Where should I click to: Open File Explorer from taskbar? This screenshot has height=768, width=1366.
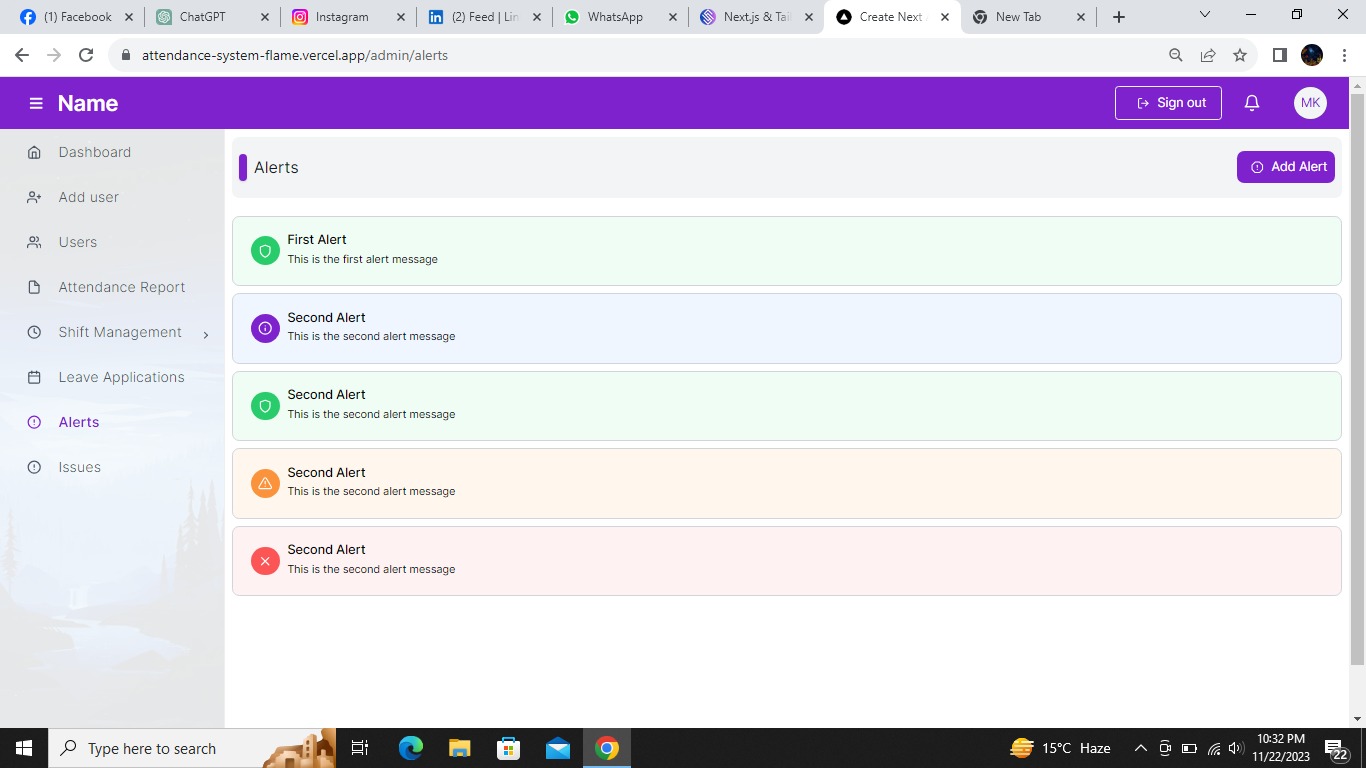pos(459,748)
